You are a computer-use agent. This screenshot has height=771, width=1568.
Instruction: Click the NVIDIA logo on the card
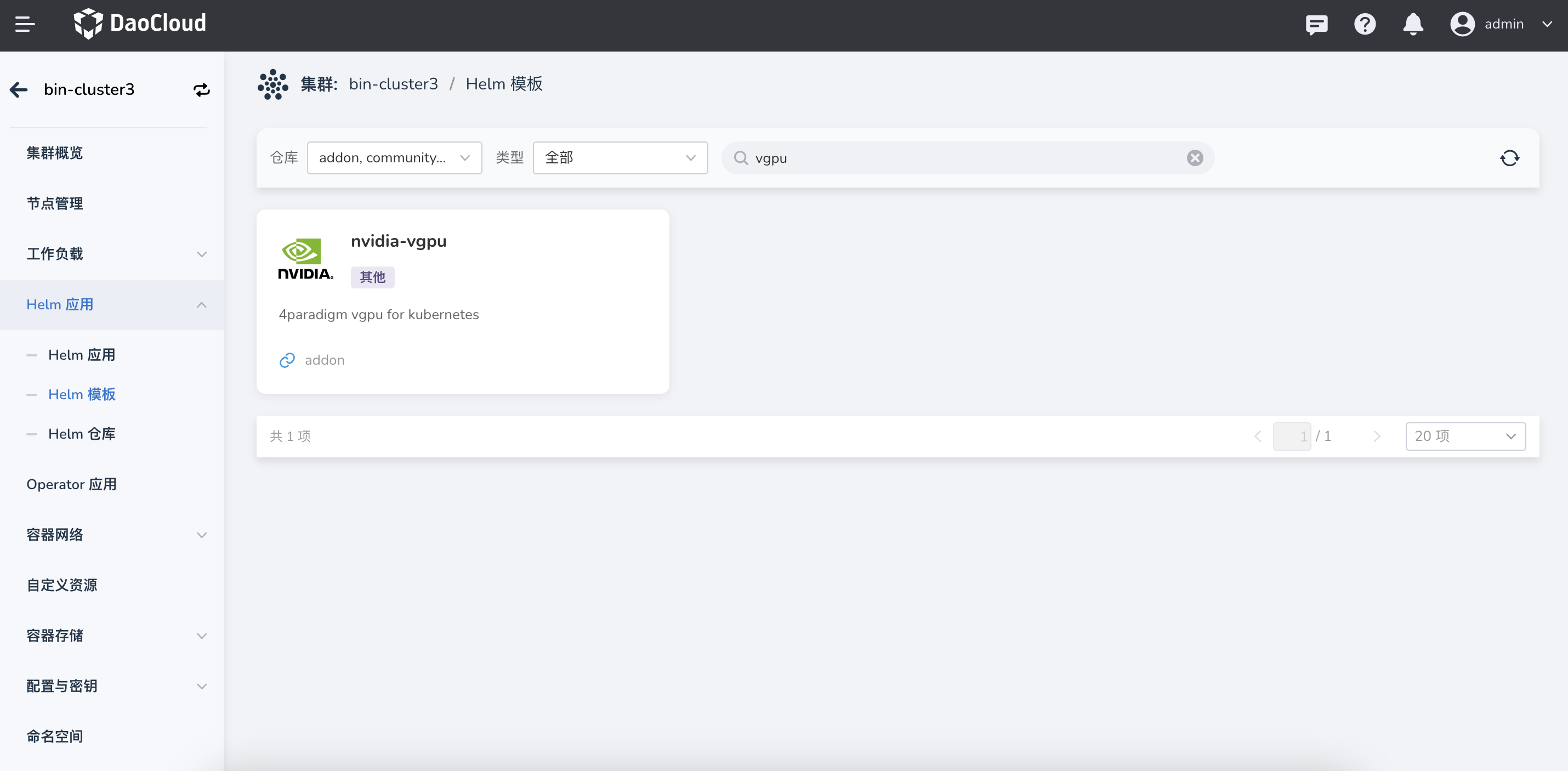305,258
